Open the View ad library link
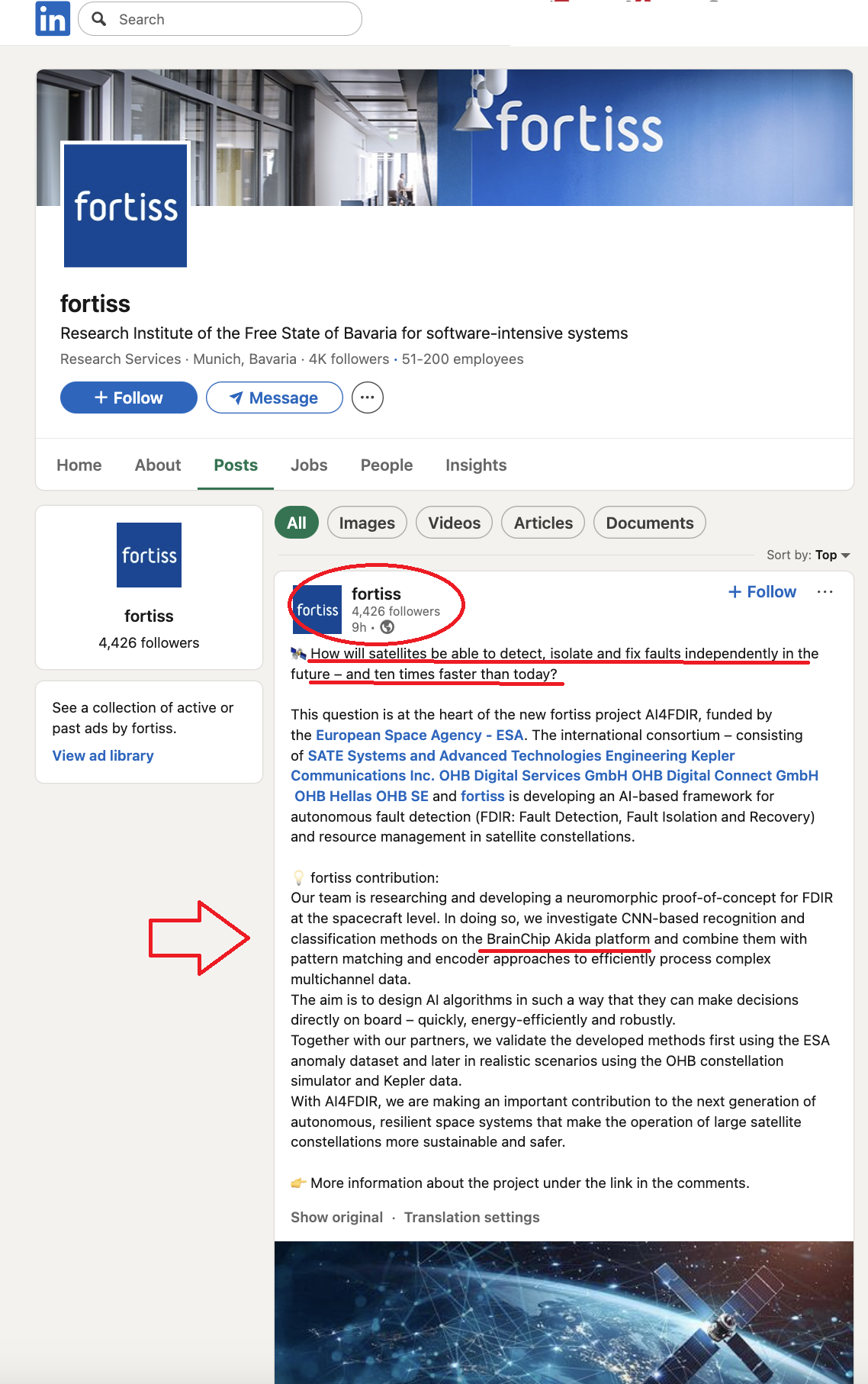This screenshot has width=868, height=1384. 103,755
